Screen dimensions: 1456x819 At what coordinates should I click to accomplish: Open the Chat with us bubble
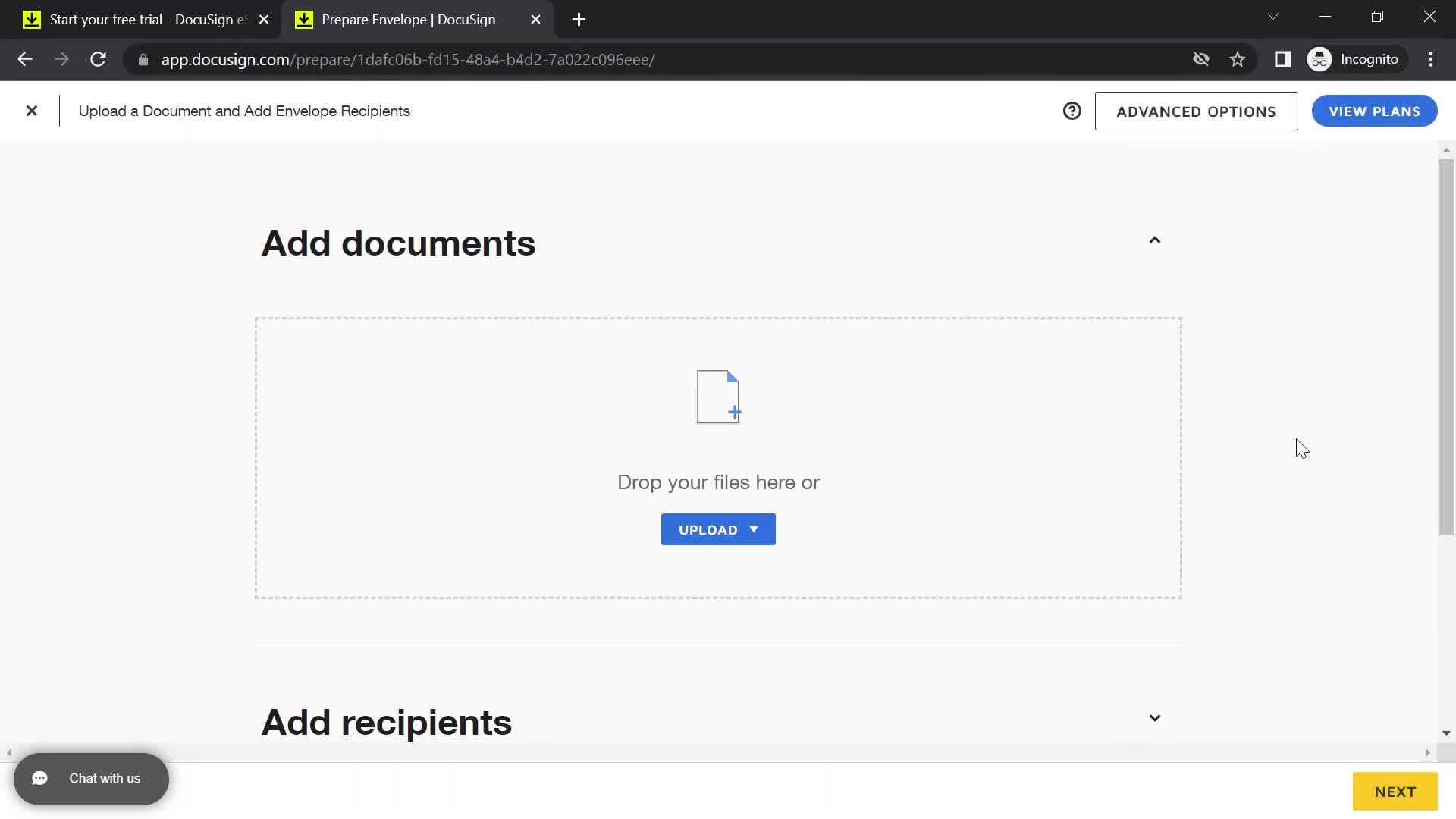click(91, 779)
